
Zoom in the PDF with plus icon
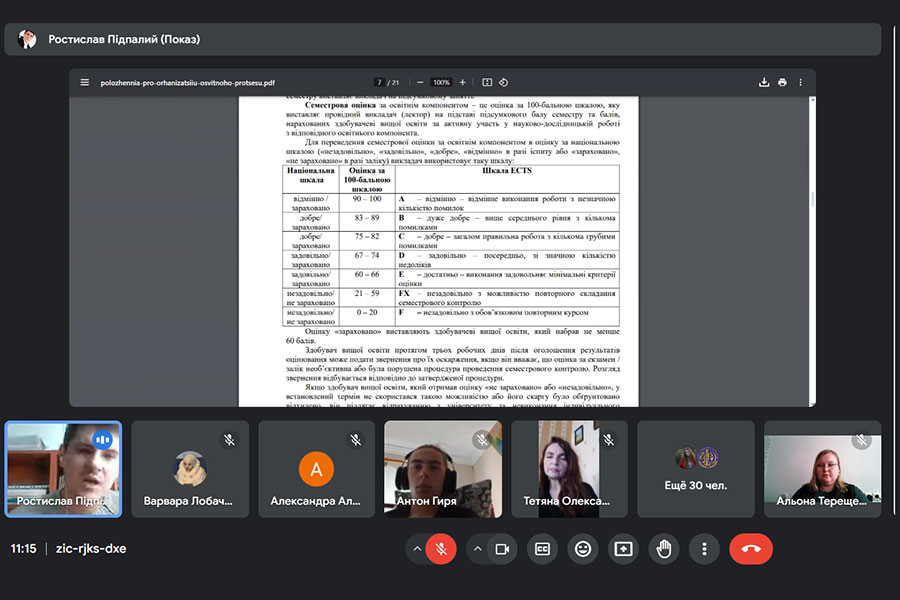pyautogui.click(x=463, y=82)
